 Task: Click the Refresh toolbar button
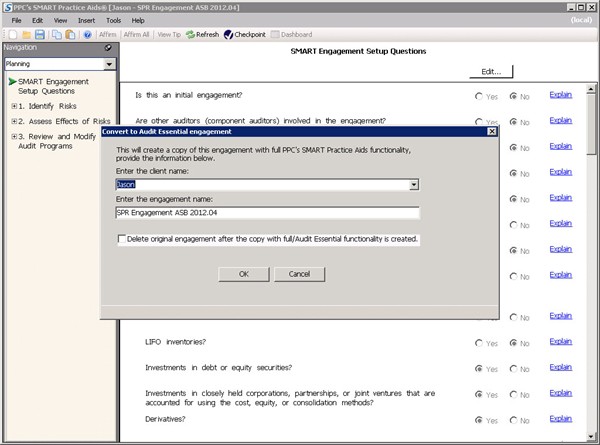(201, 34)
